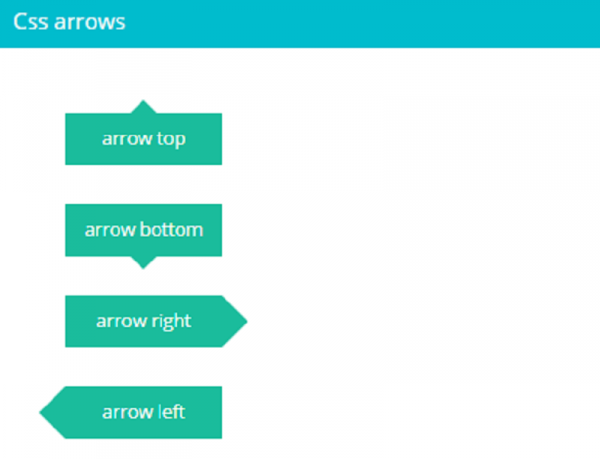600x459 pixels.
Task: Click the word "top" in the first box
Action: click(171, 139)
